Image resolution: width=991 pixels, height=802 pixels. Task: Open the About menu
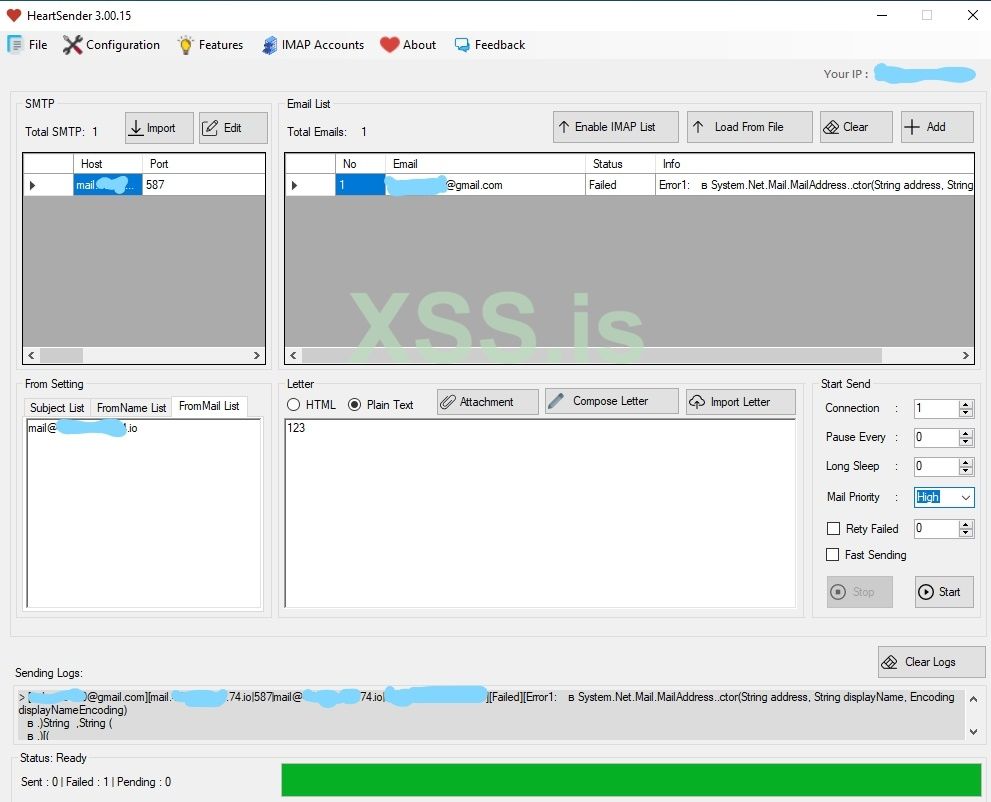click(x=408, y=45)
